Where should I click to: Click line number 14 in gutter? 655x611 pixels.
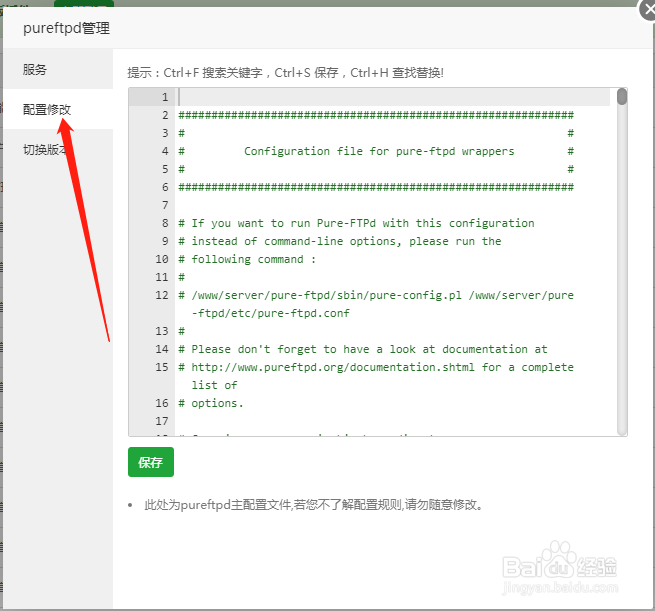162,349
